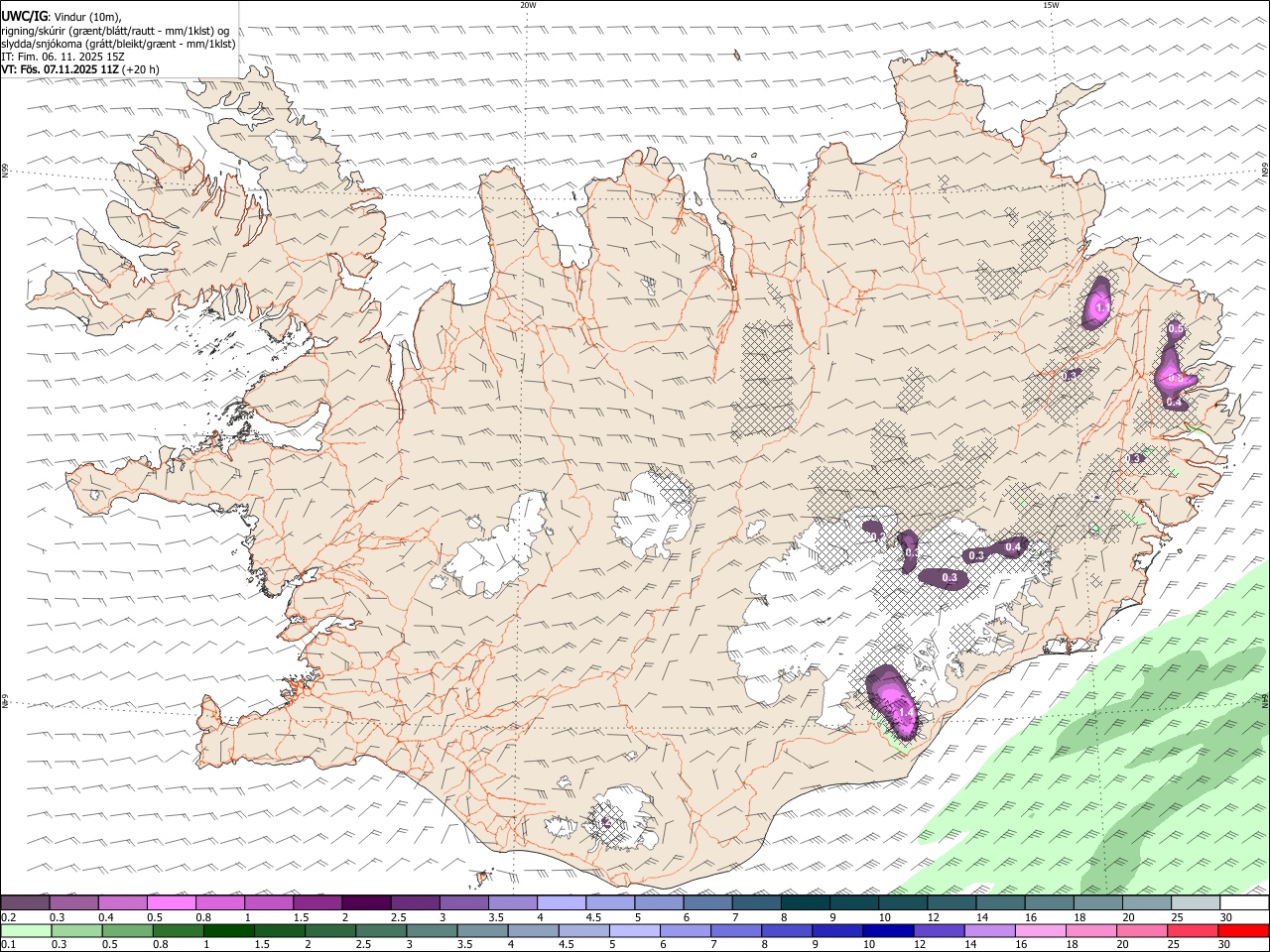
Task: Pick the light pink bottom legend swatch at 16
Action: tap(1039, 931)
